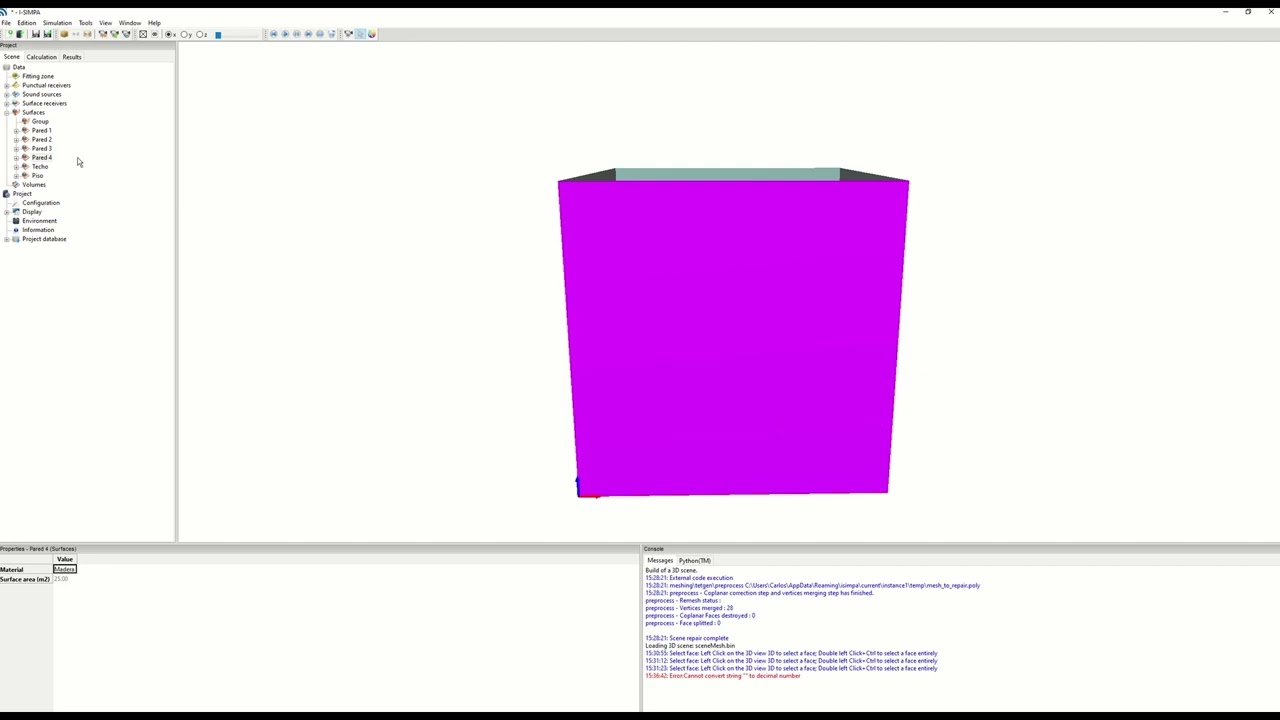Click the skip to last step animation icon
This screenshot has width=1280, height=720.
click(308, 34)
